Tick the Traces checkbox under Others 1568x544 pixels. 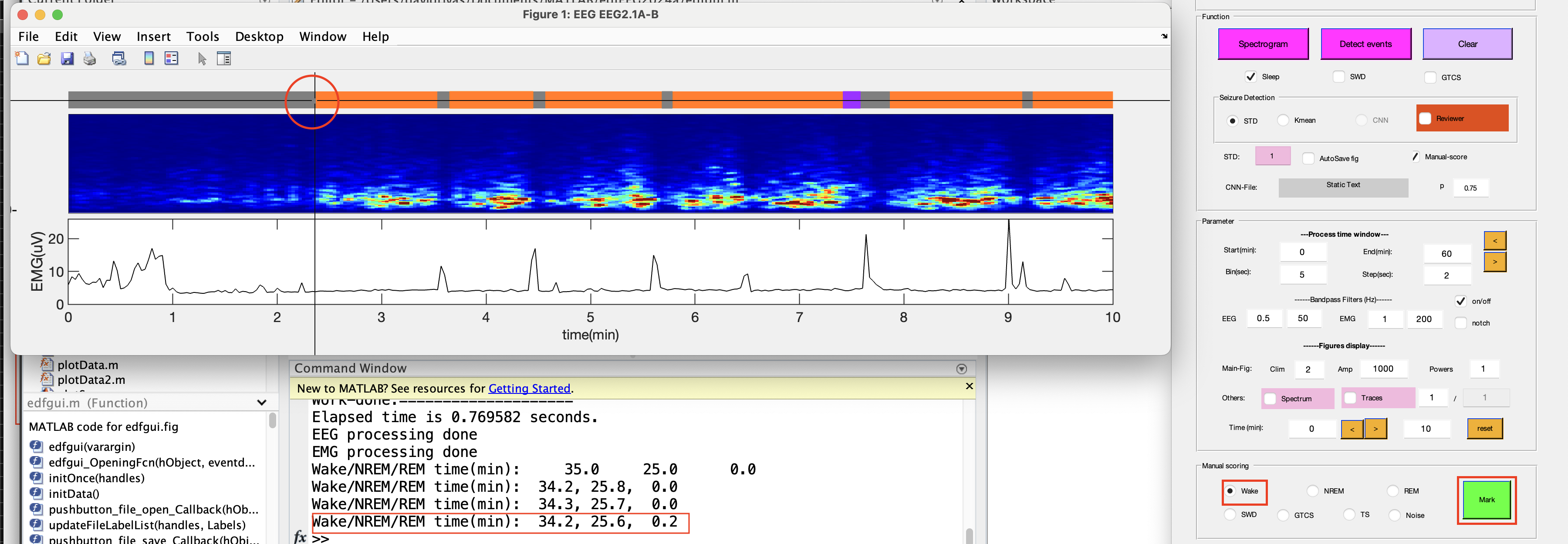pos(1349,398)
